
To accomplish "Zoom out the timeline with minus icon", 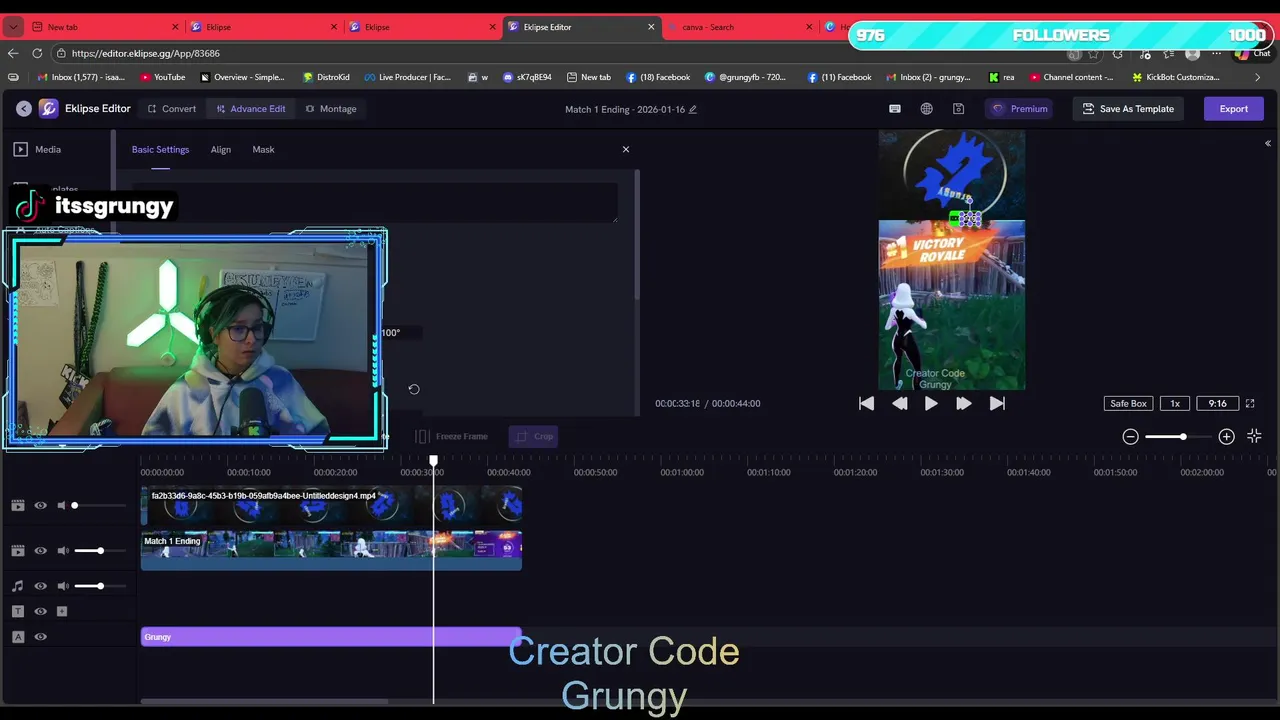I will pyautogui.click(x=1130, y=436).
